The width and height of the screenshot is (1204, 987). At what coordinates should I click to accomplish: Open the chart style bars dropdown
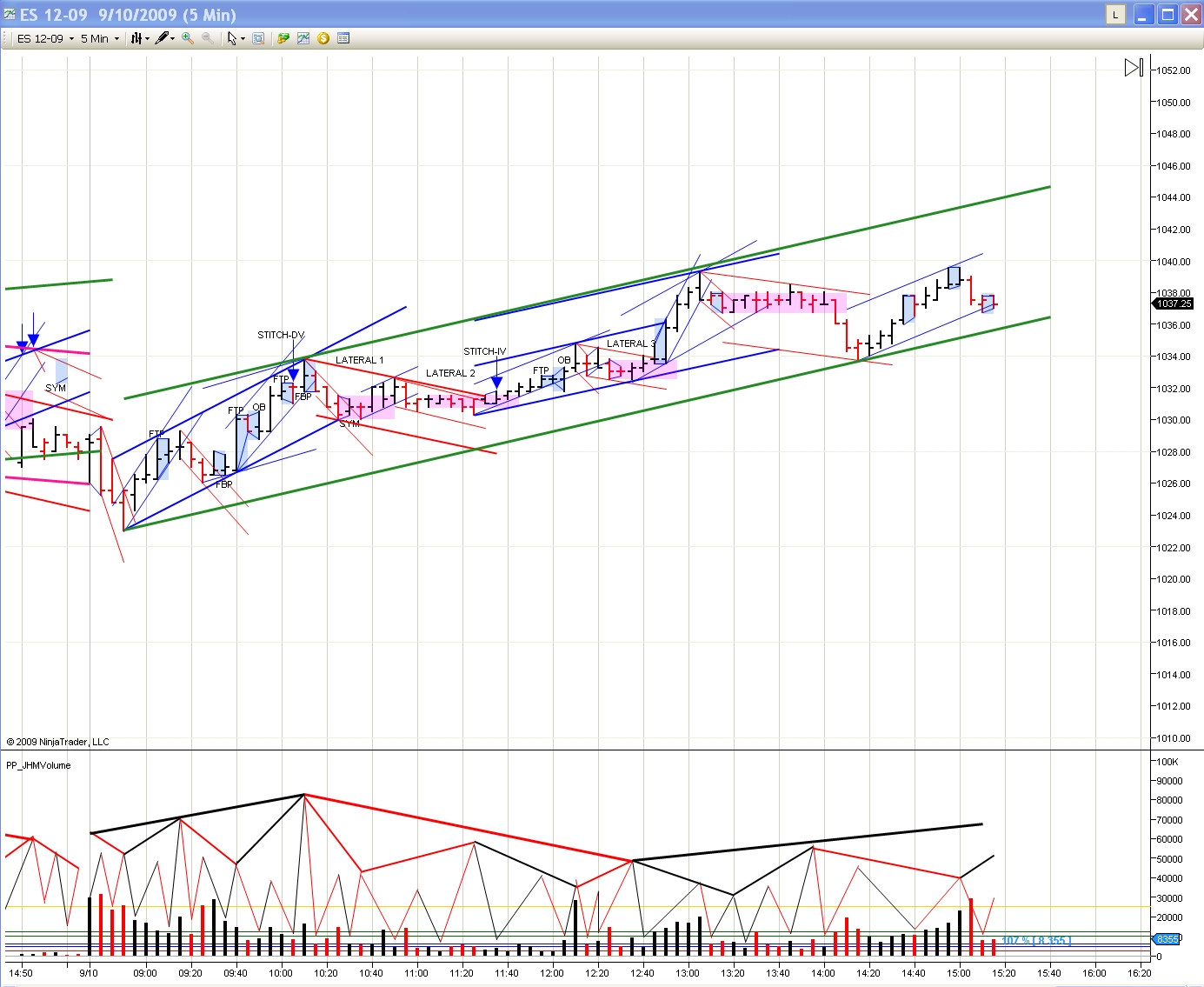[x=139, y=39]
